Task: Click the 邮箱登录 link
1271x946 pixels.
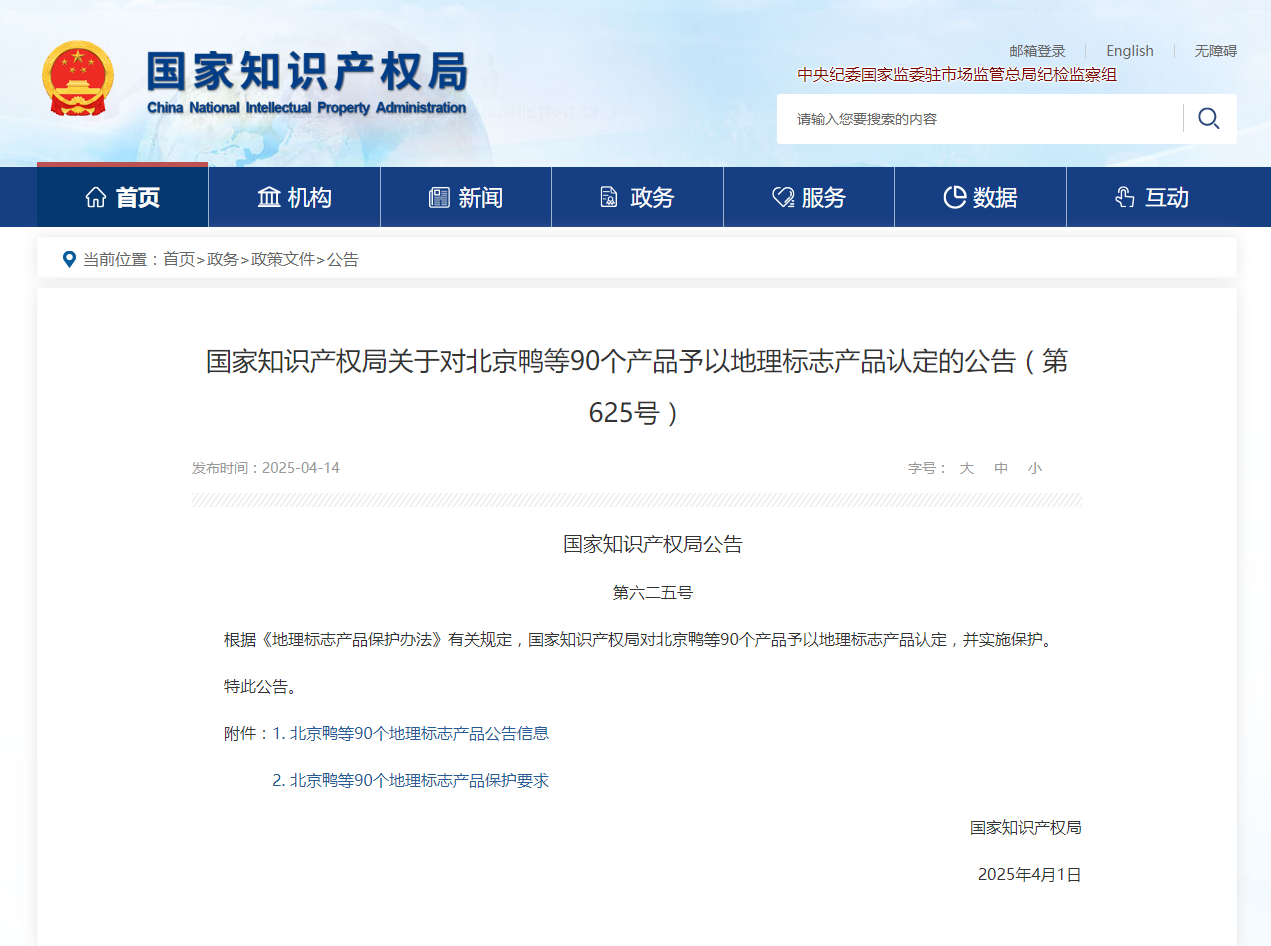Action: point(1037,51)
